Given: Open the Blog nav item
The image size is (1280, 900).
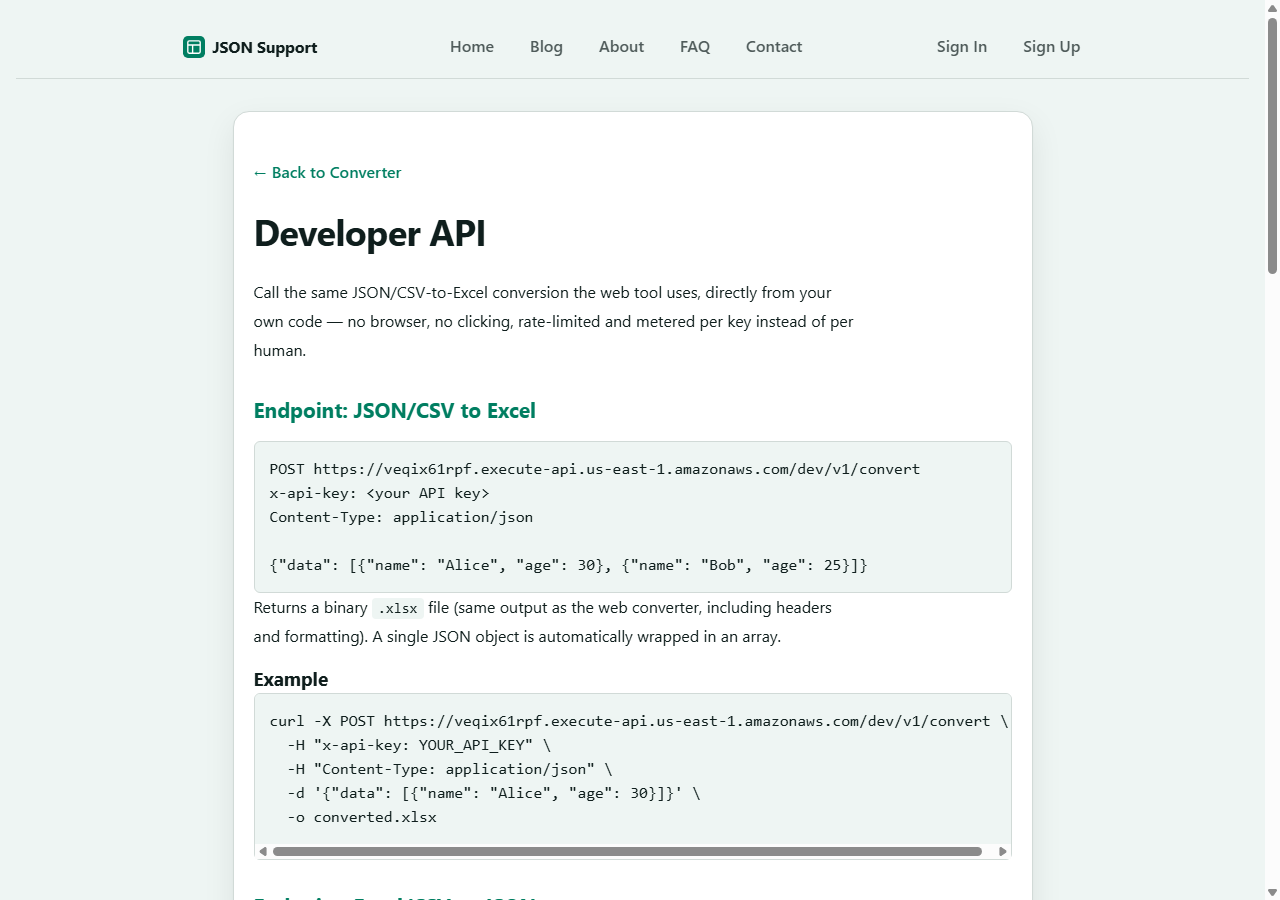Looking at the screenshot, I should 546,47.
